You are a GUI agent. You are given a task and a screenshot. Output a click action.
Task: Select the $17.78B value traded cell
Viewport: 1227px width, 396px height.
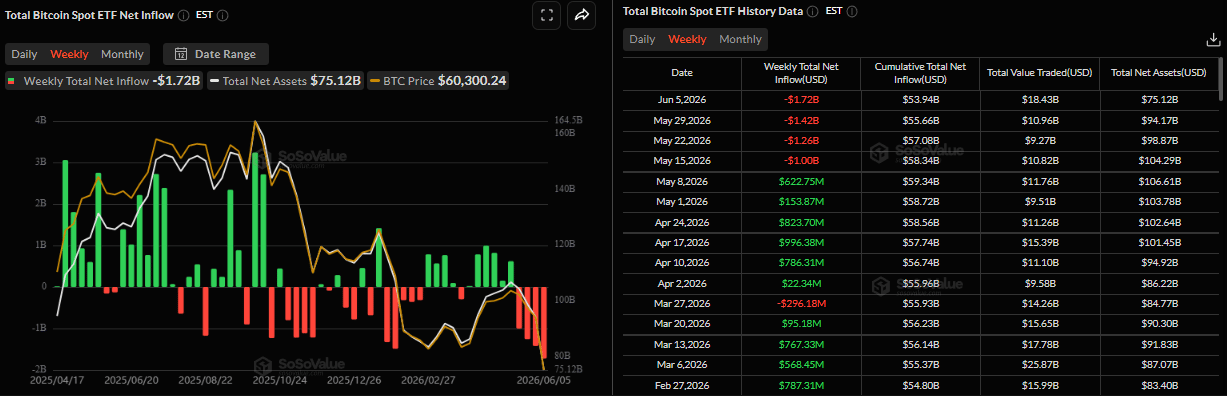1039,345
